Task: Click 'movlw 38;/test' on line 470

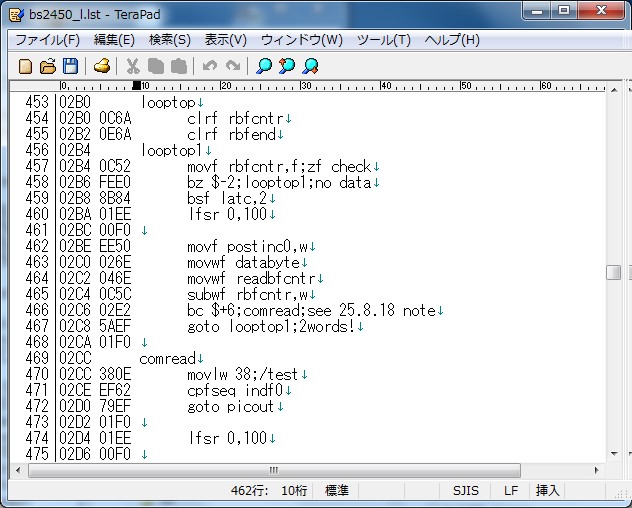Action: pos(243,375)
